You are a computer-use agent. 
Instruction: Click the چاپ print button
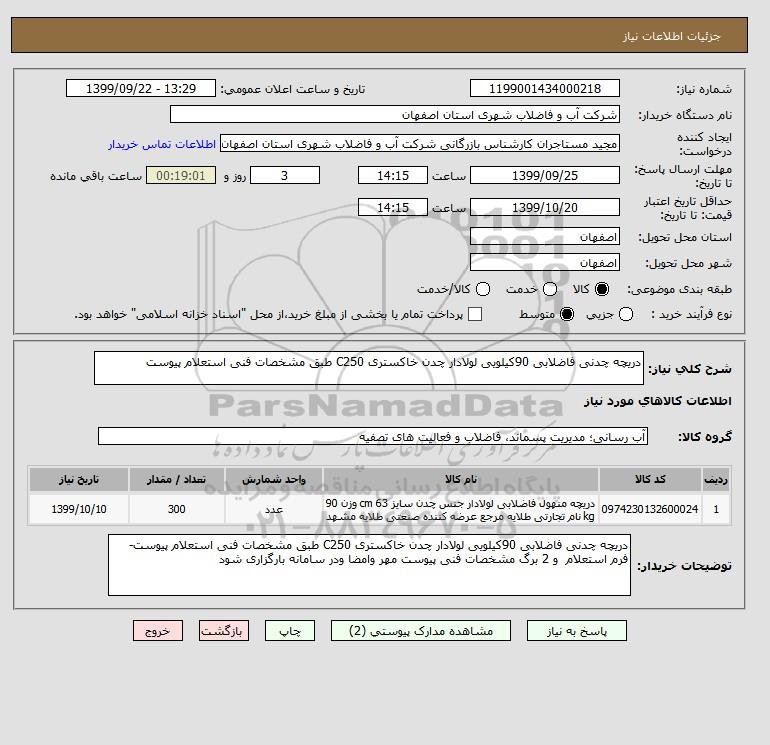[290, 631]
